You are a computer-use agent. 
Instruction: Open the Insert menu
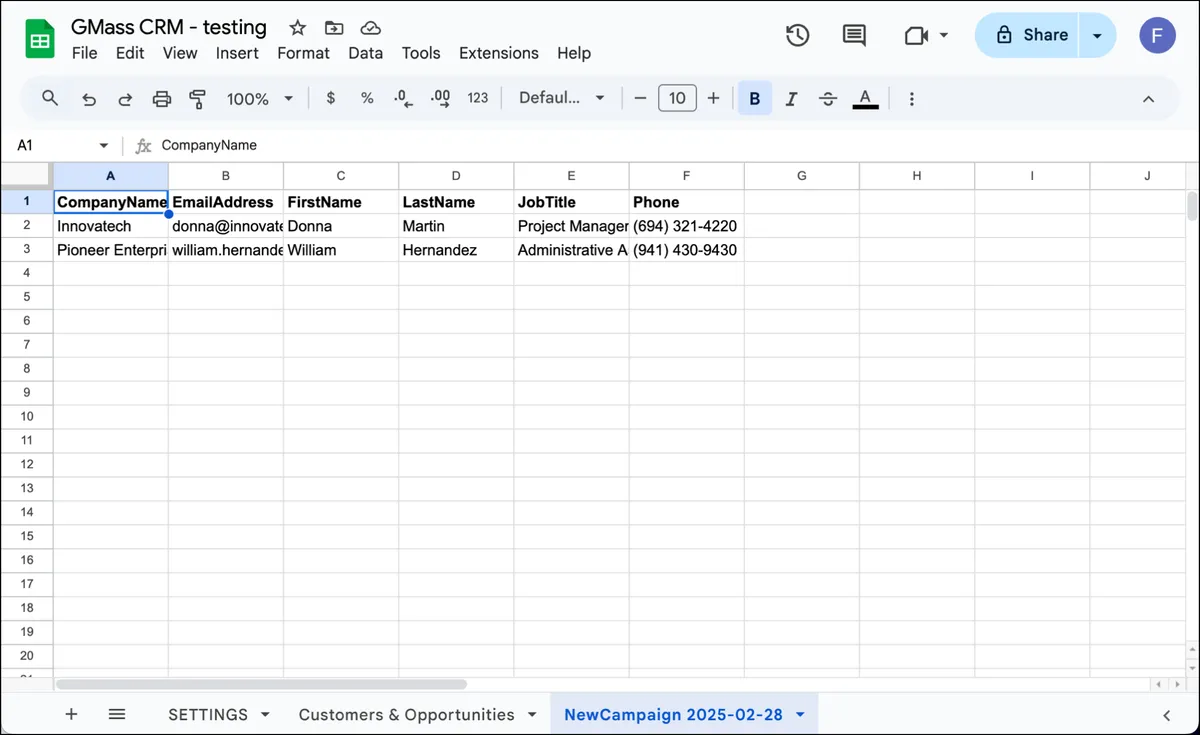pyautogui.click(x=237, y=53)
